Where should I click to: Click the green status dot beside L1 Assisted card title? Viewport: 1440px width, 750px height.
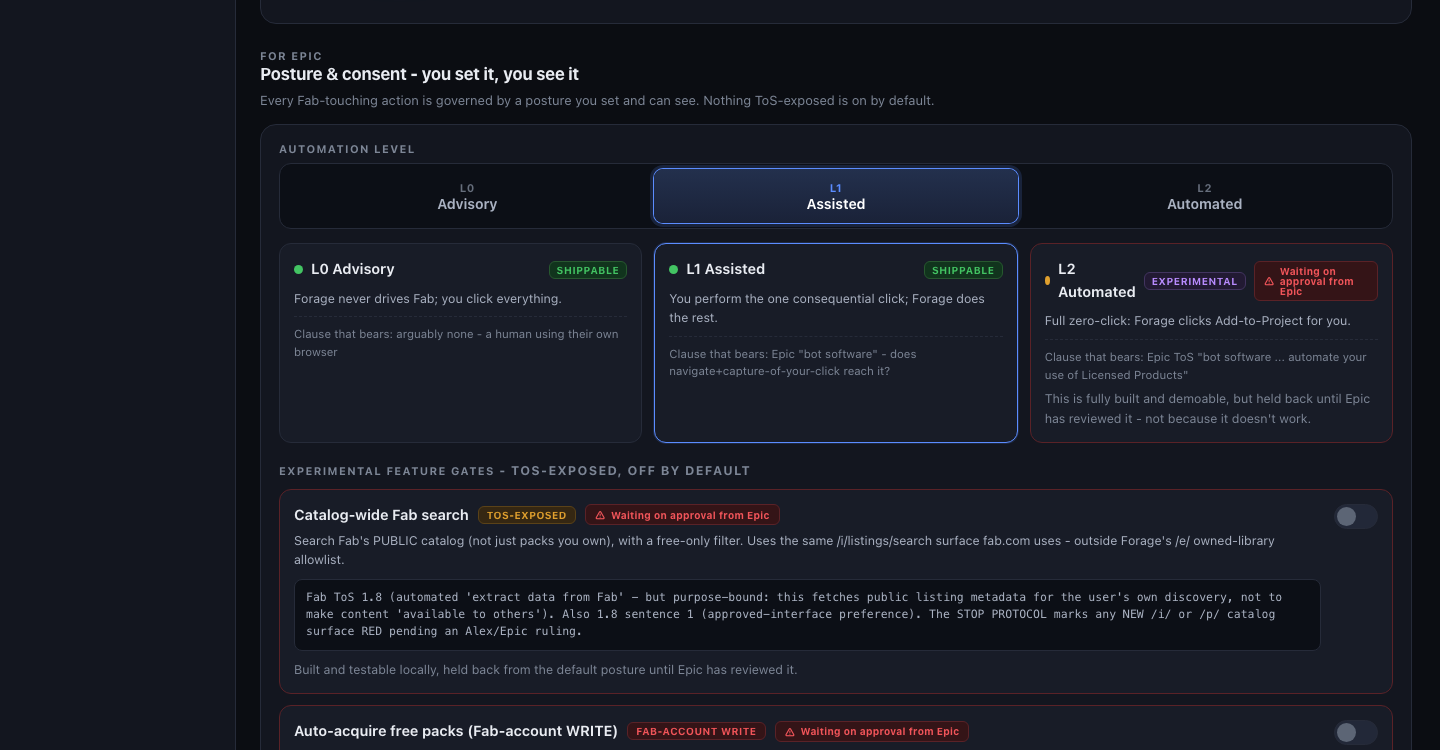point(673,270)
